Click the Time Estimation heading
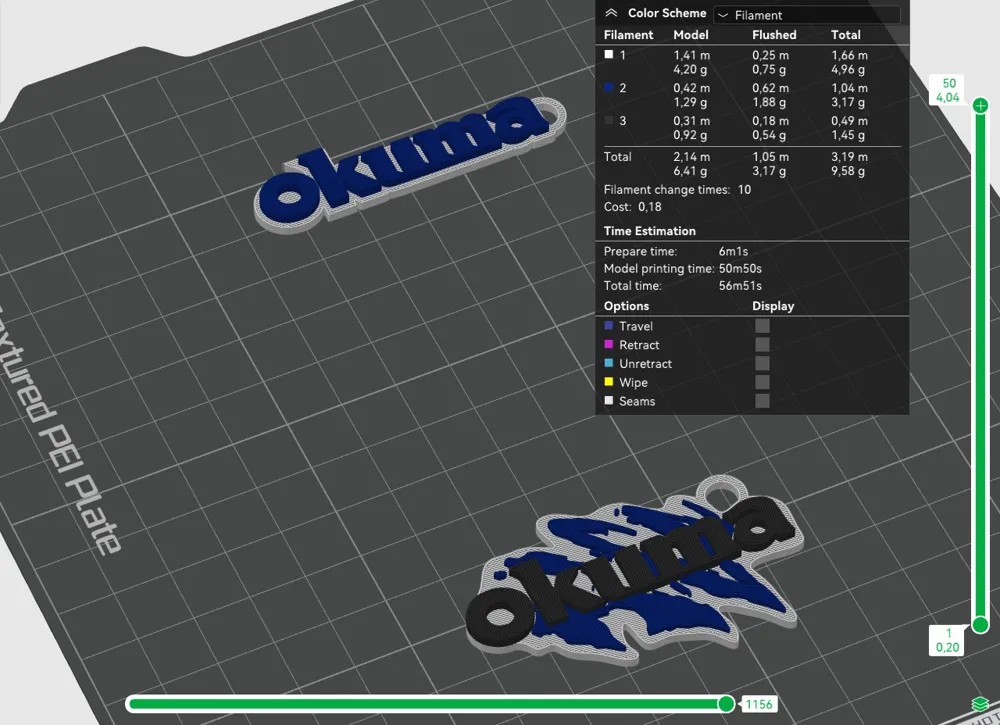Viewport: 1000px width, 725px height. coord(649,231)
